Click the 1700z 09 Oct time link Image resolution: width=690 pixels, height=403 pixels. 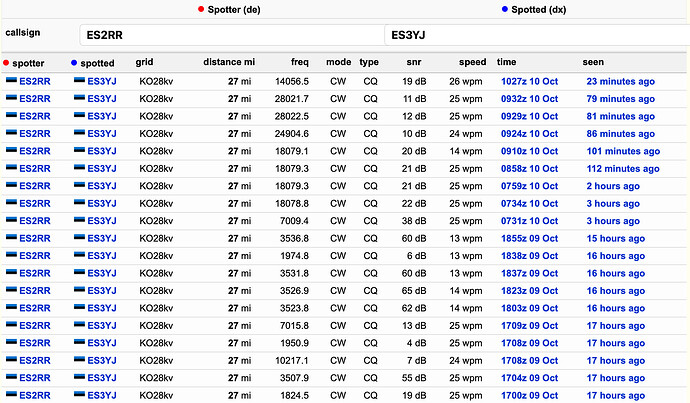[x=529, y=396]
